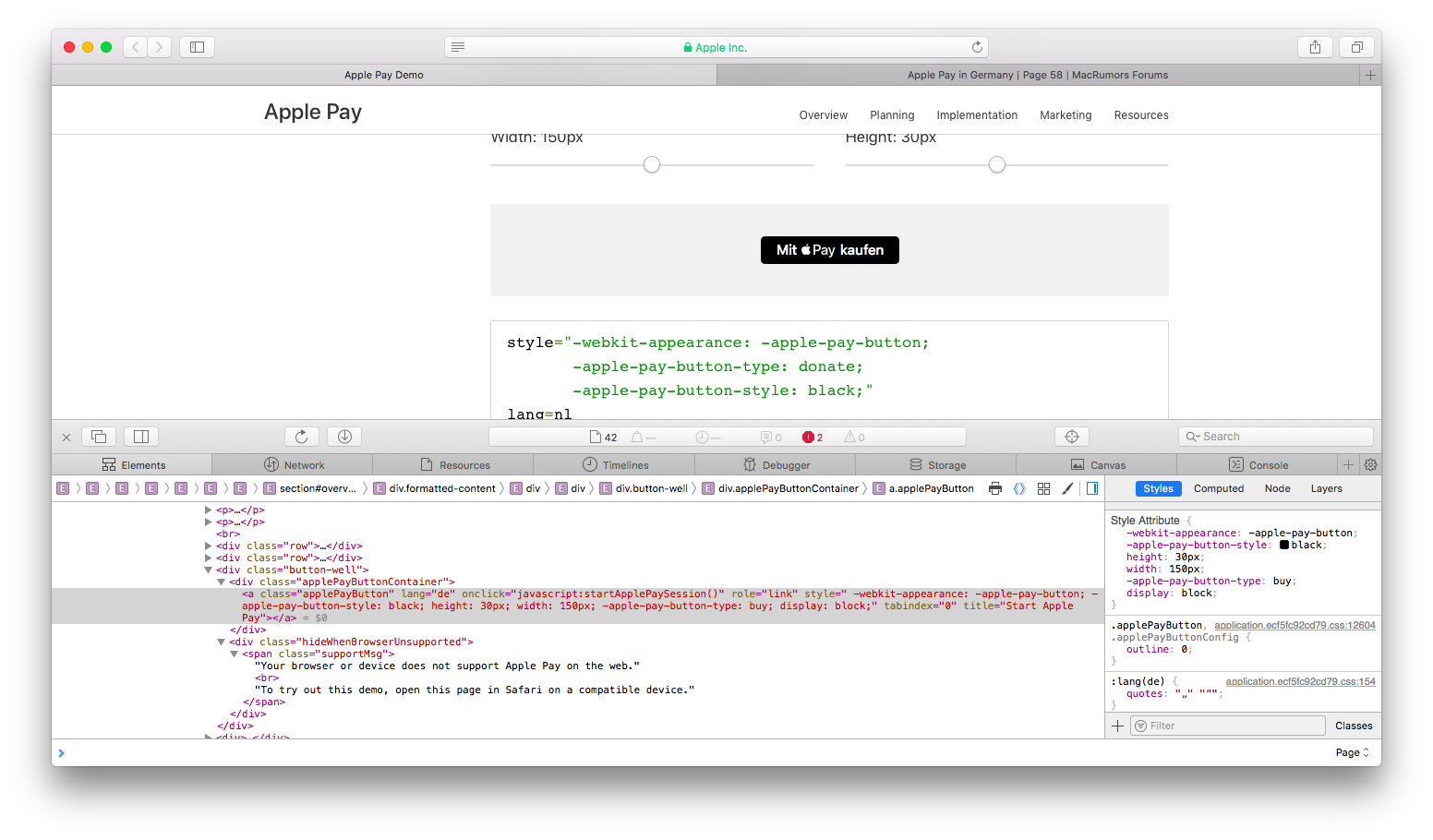Select the Layers sidebar panel
This screenshot has width=1433, height=840.
[1326, 488]
